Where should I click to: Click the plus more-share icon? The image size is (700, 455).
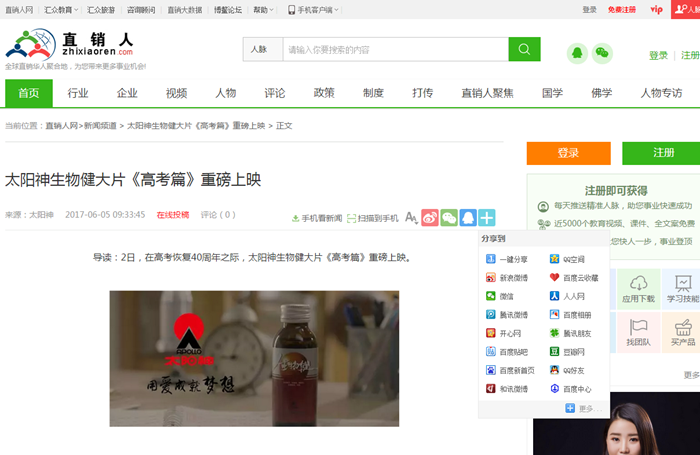point(487,218)
